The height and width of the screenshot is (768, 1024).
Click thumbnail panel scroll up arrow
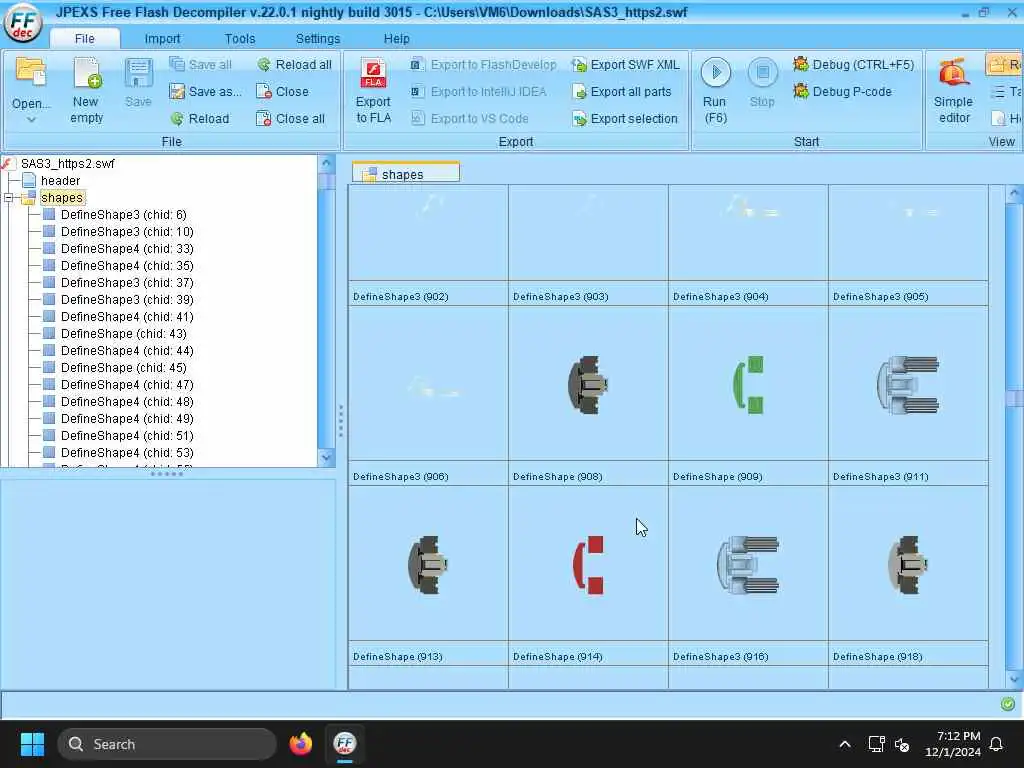point(1014,193)
